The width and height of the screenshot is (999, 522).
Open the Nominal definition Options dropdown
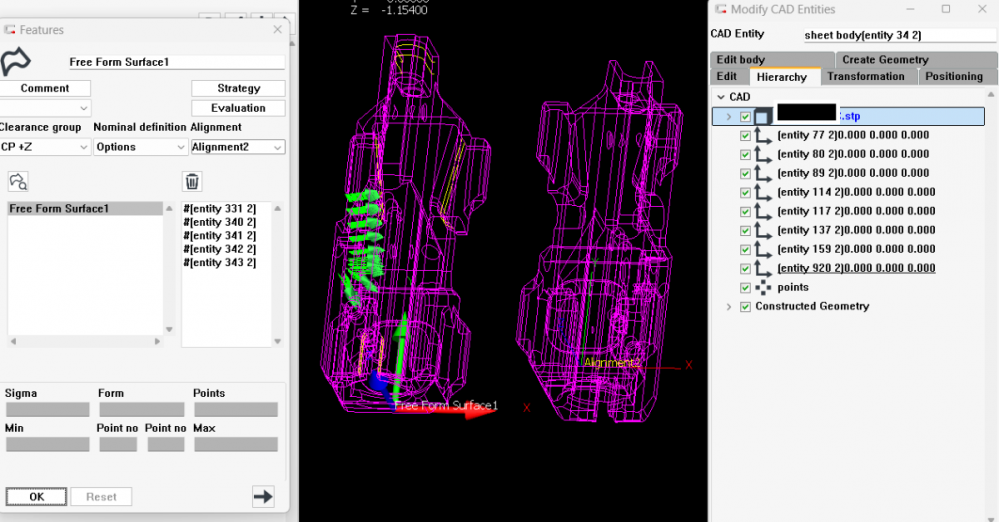pyautogui.click(x=140, y=147)
